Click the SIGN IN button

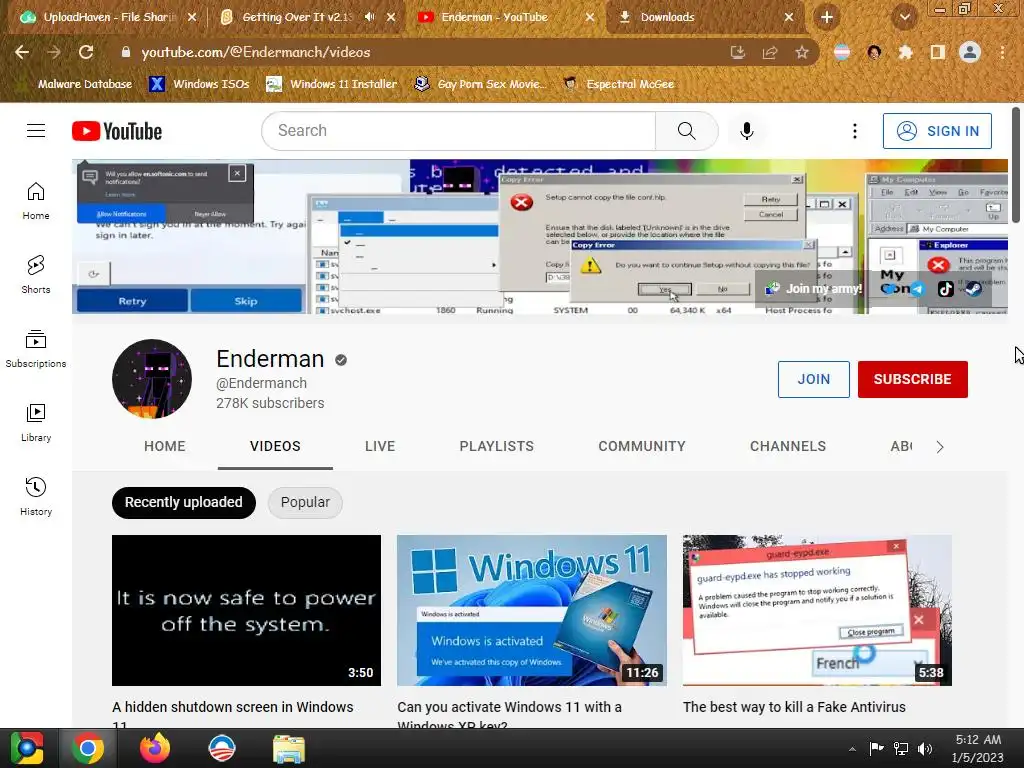point(937,131)
